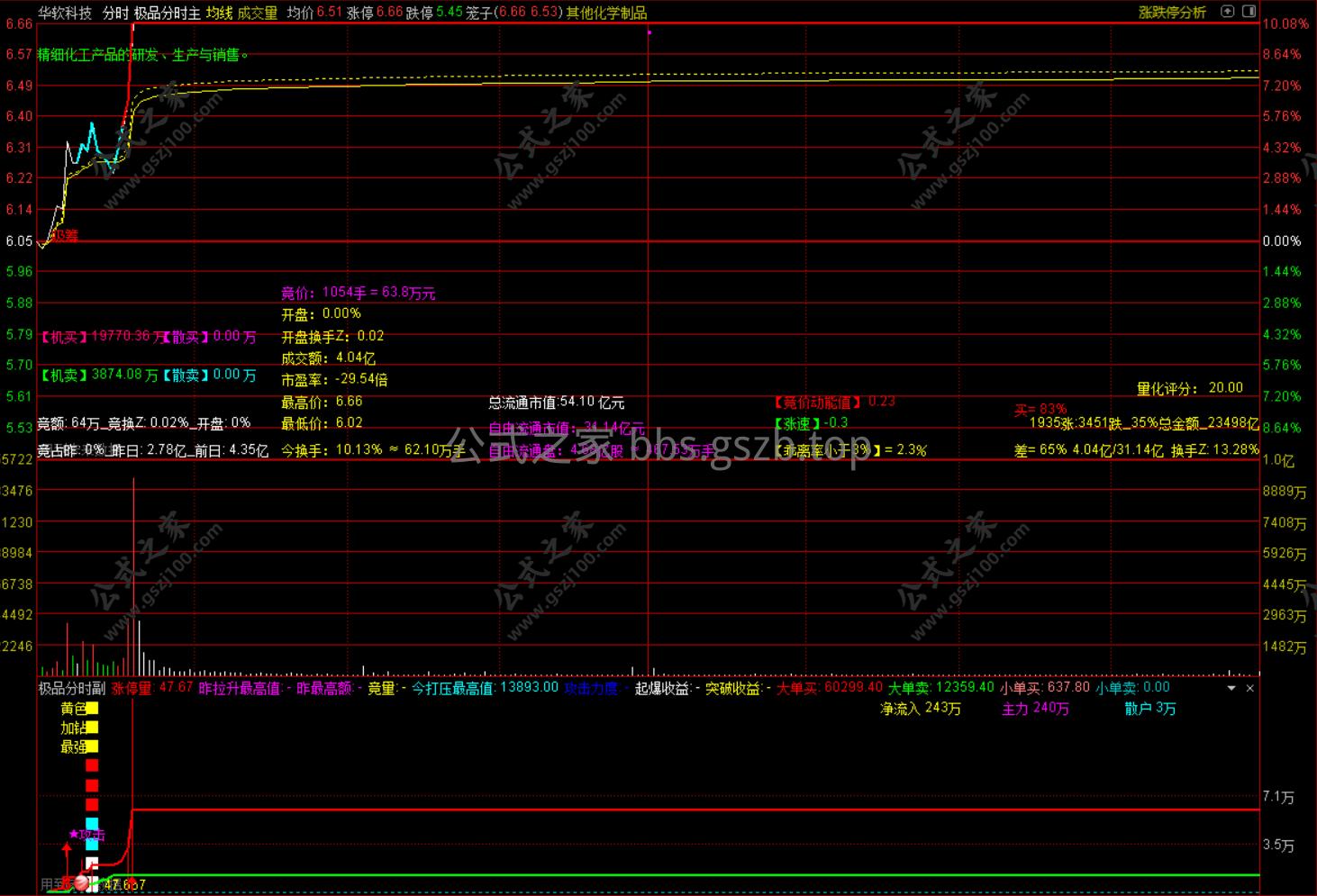1317x896 pixels.
Task: Click the 今打压最高值 13893.00 readout
Action: pos(486,688)
